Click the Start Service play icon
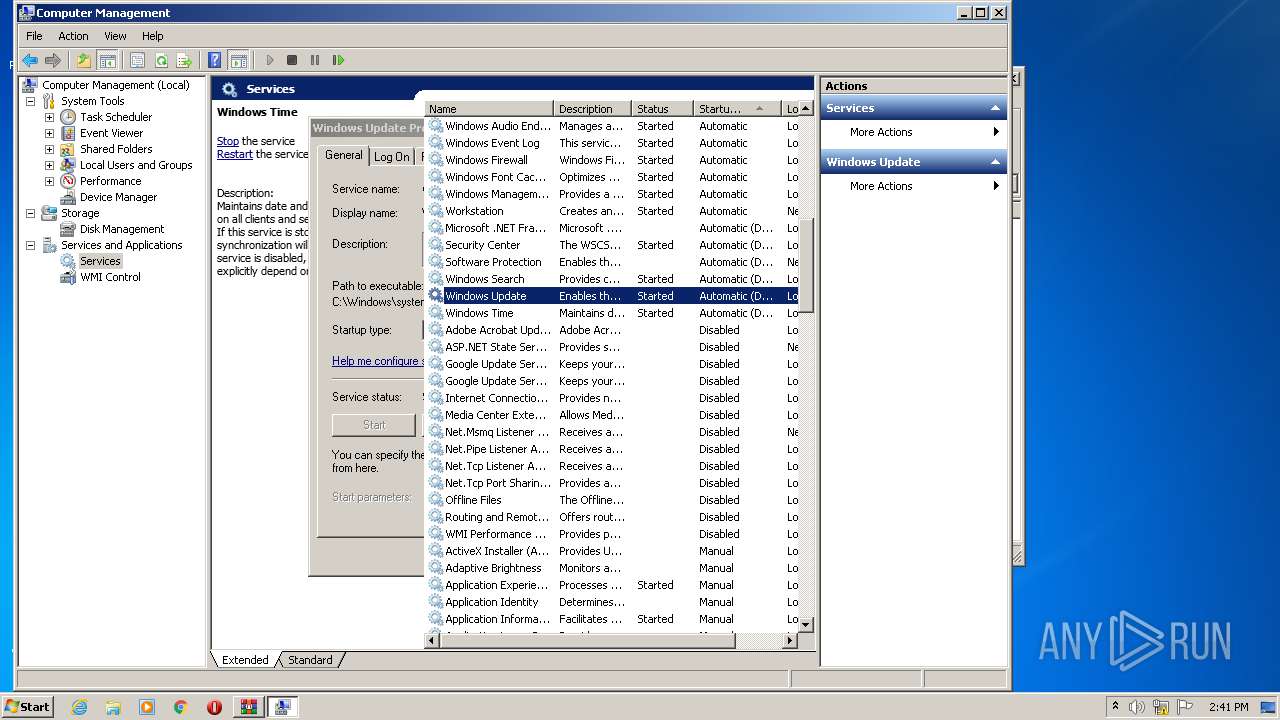Viewport: 1280px width, 720px height. click(269, 60)
